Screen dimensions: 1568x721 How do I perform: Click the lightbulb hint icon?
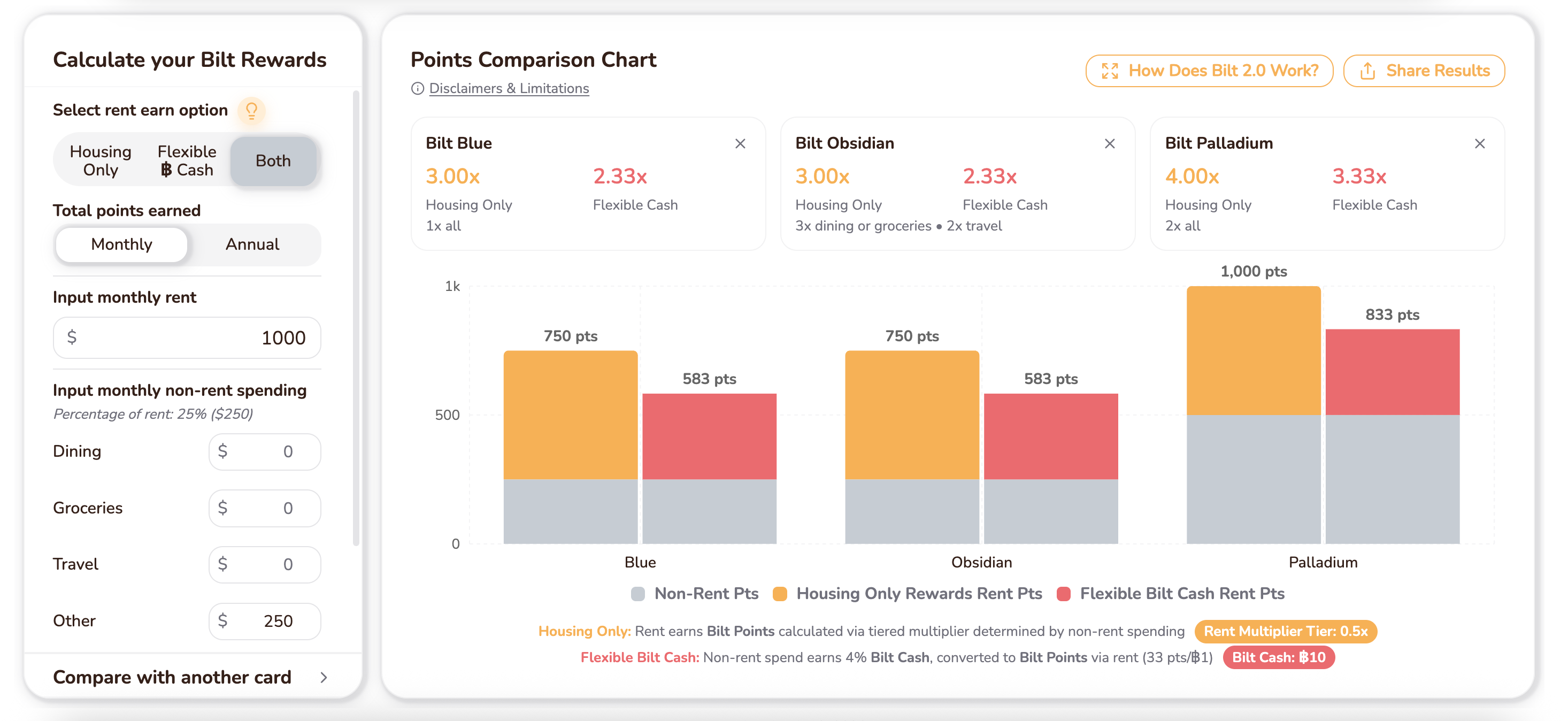coord(251,110)
